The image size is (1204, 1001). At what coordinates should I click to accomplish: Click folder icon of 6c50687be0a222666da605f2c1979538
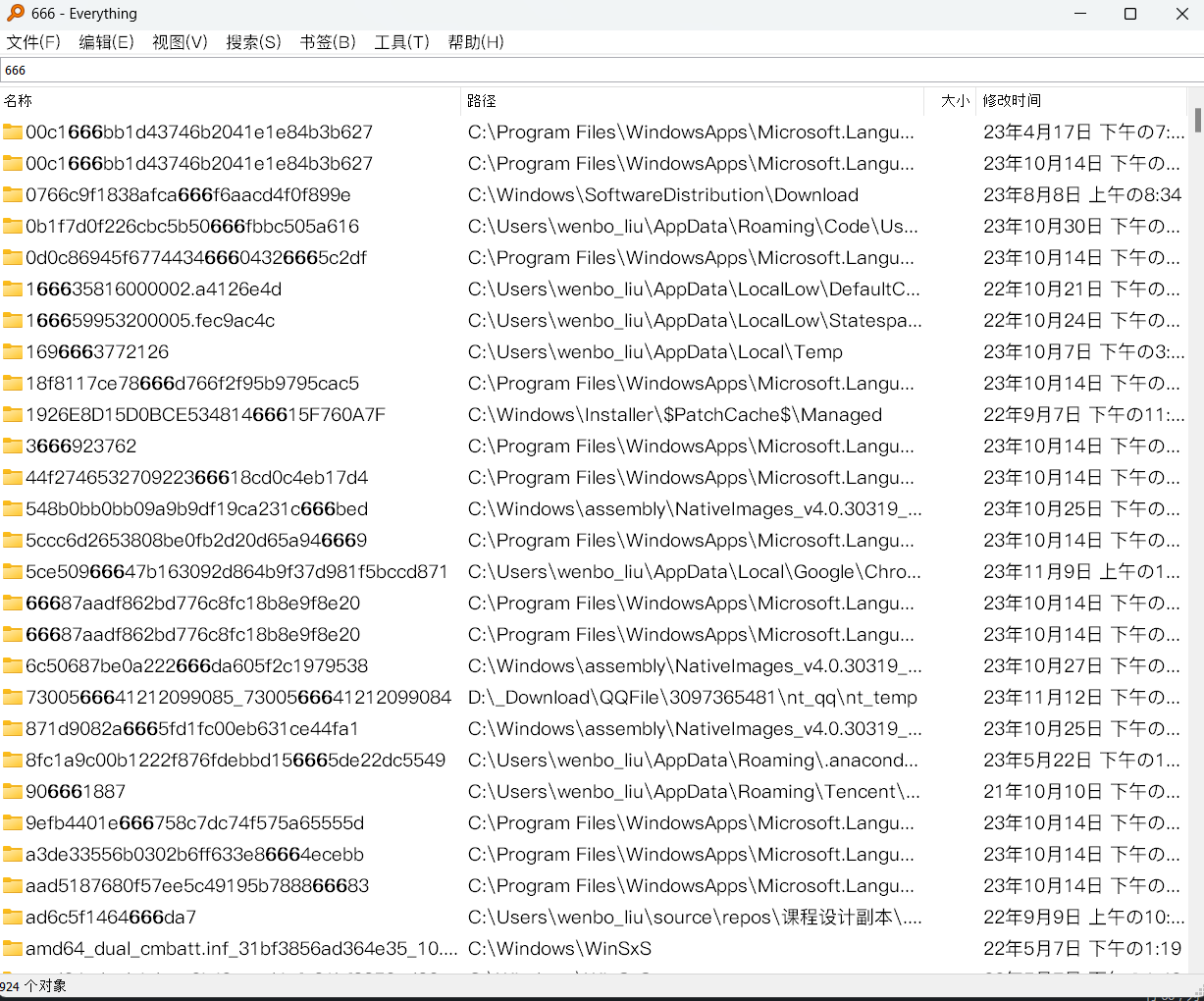tap(13, 666)
